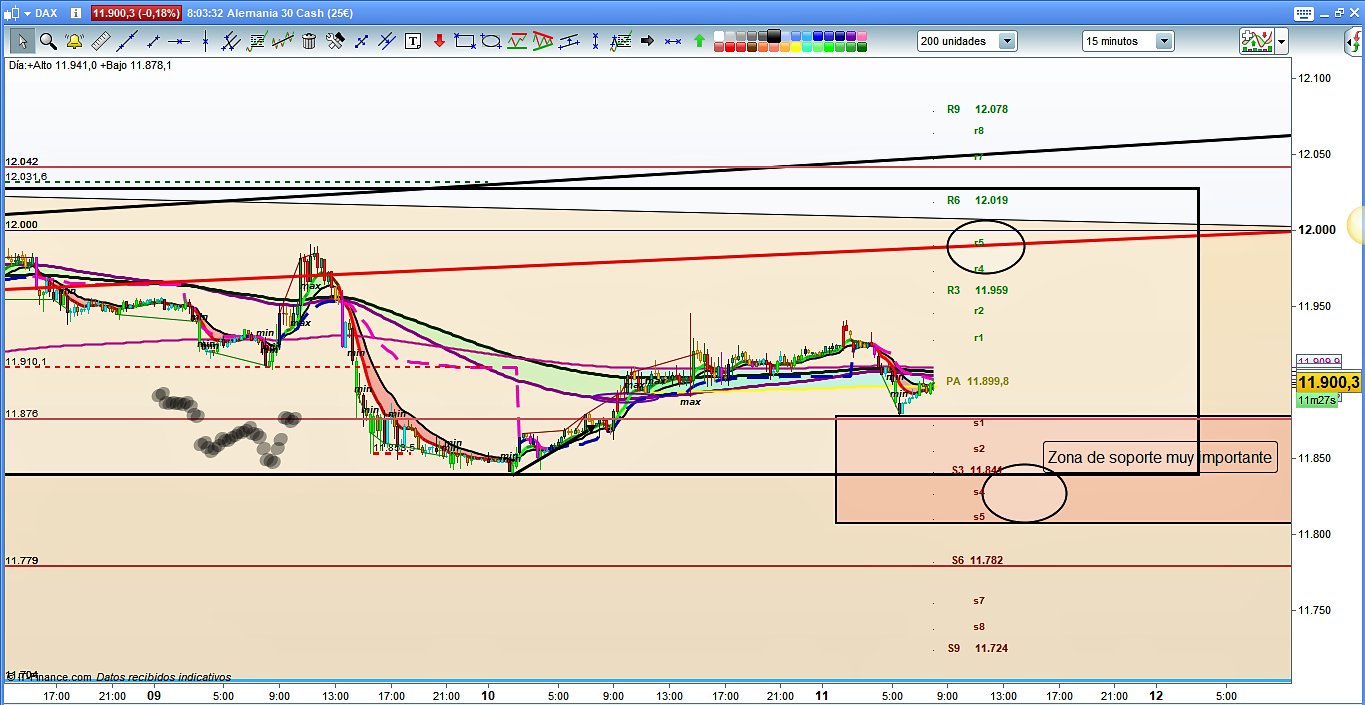
Task: Click the info icon next to DAX
Action: point(77,13)
